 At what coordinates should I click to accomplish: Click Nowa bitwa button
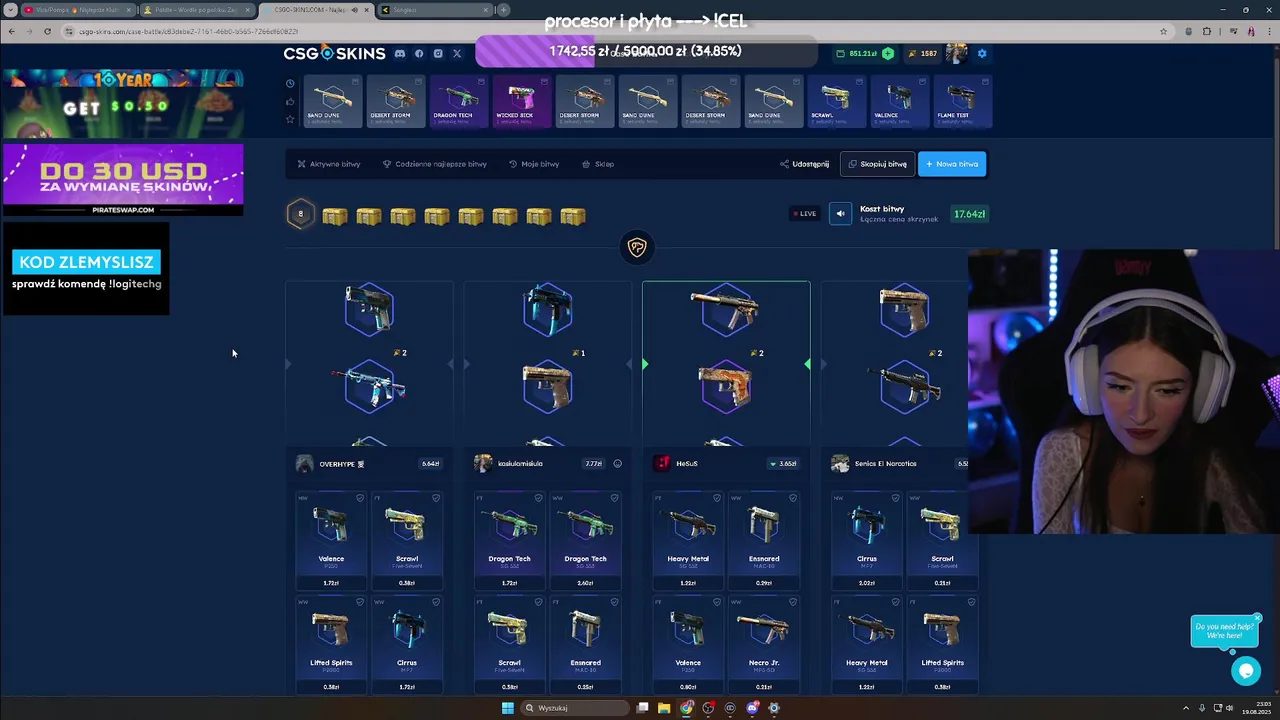click(x=952, y=164)
